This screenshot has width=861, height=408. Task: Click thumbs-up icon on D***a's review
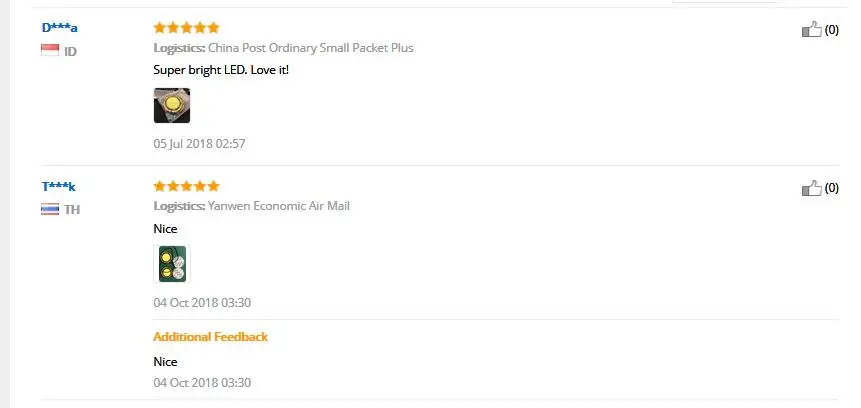click(811, 30)
